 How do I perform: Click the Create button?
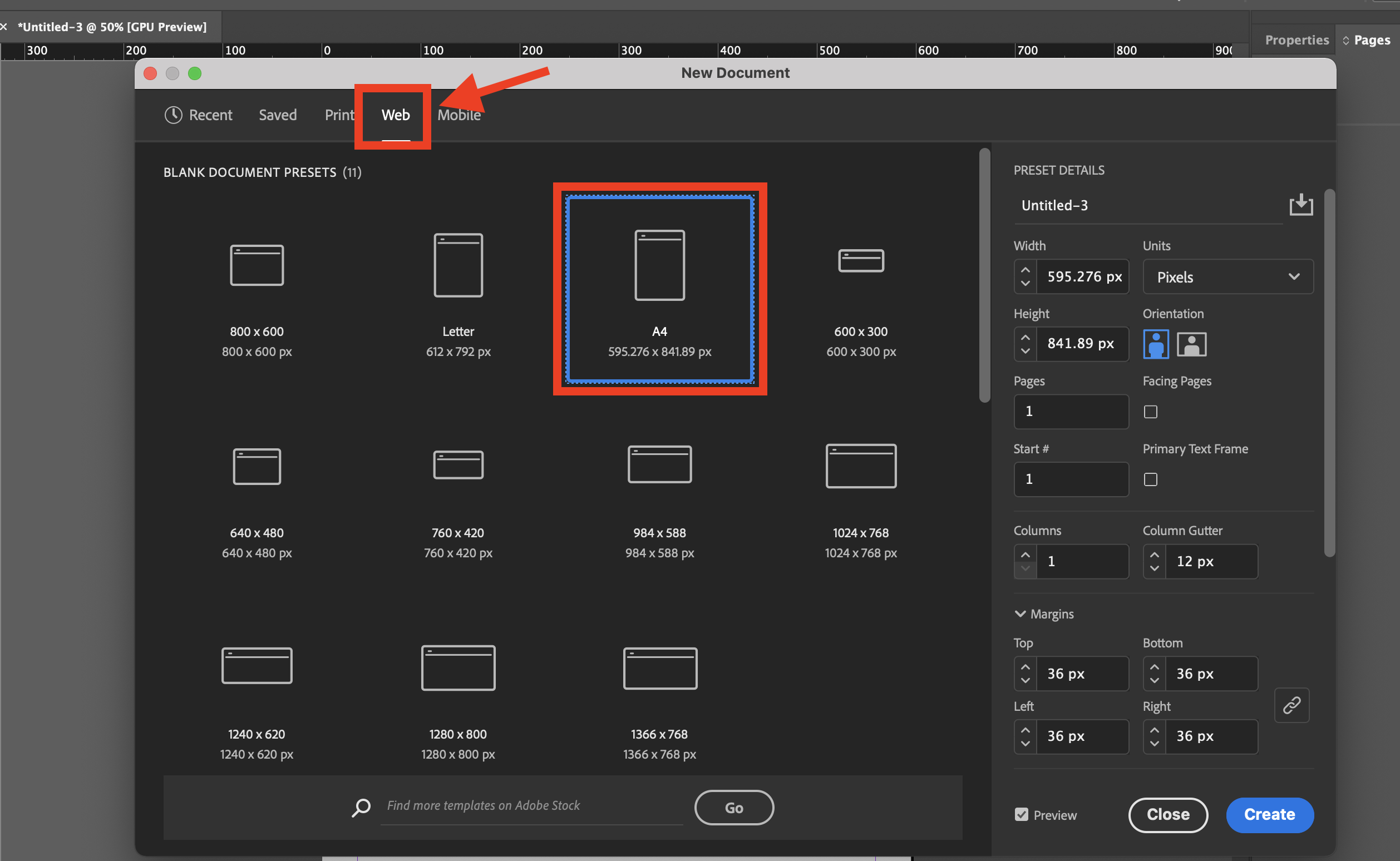(x=1269, y=814)
